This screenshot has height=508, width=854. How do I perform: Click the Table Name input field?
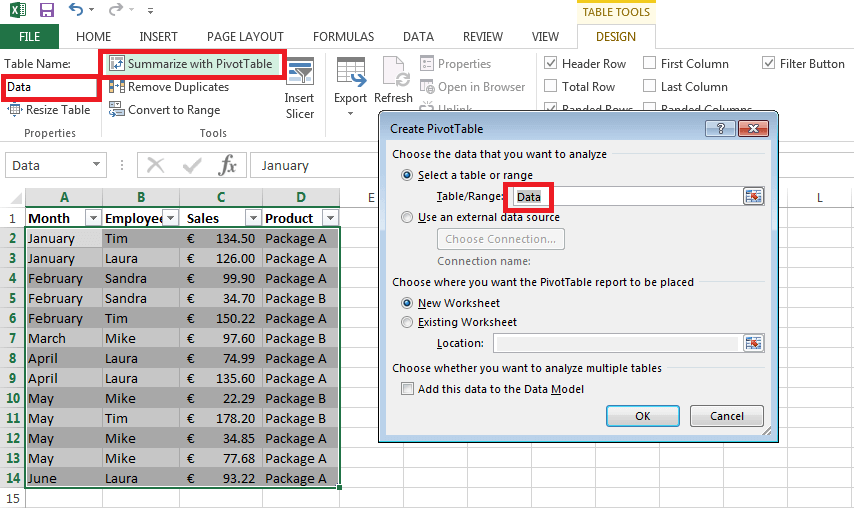[51, 87]
